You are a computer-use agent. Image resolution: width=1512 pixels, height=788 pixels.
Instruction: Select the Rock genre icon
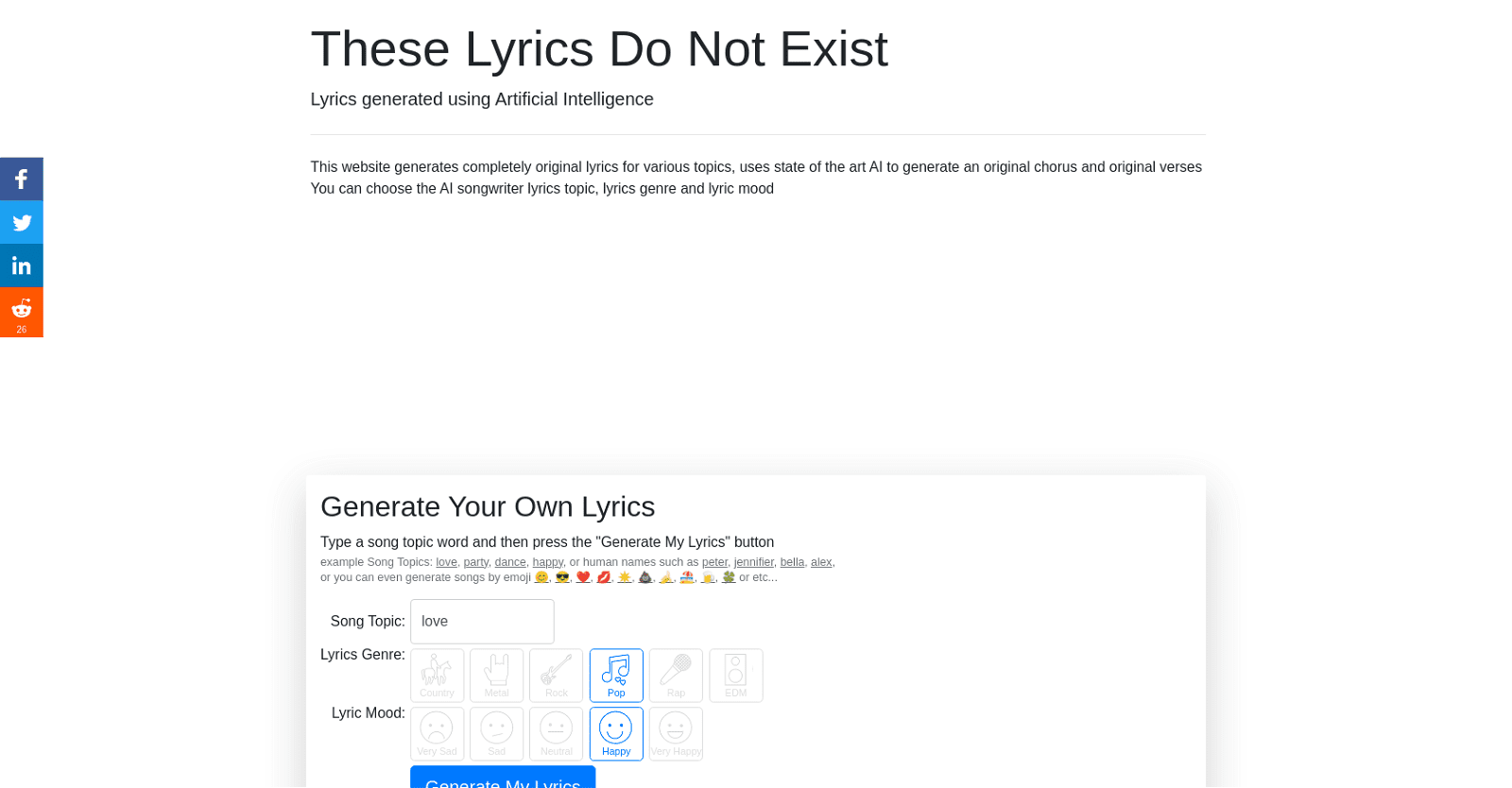556,675
